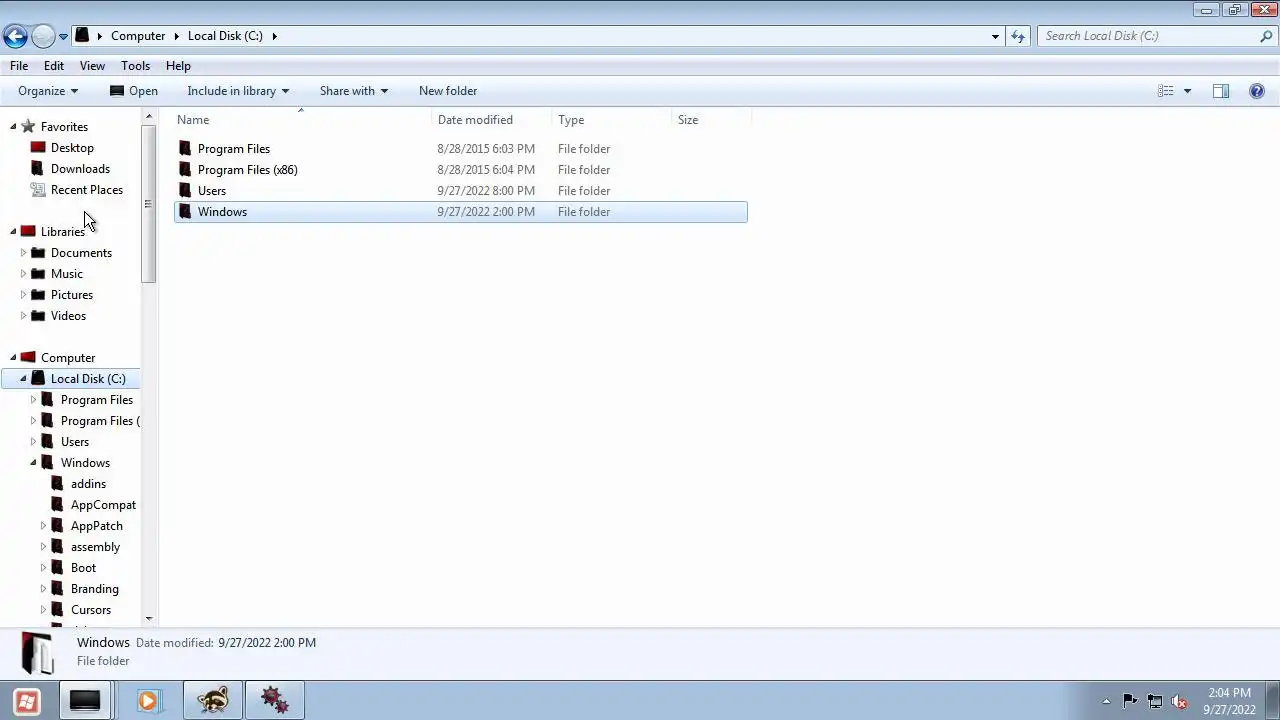Expand the AppPatch folder
1280x720 pixels.
point(43,526)
